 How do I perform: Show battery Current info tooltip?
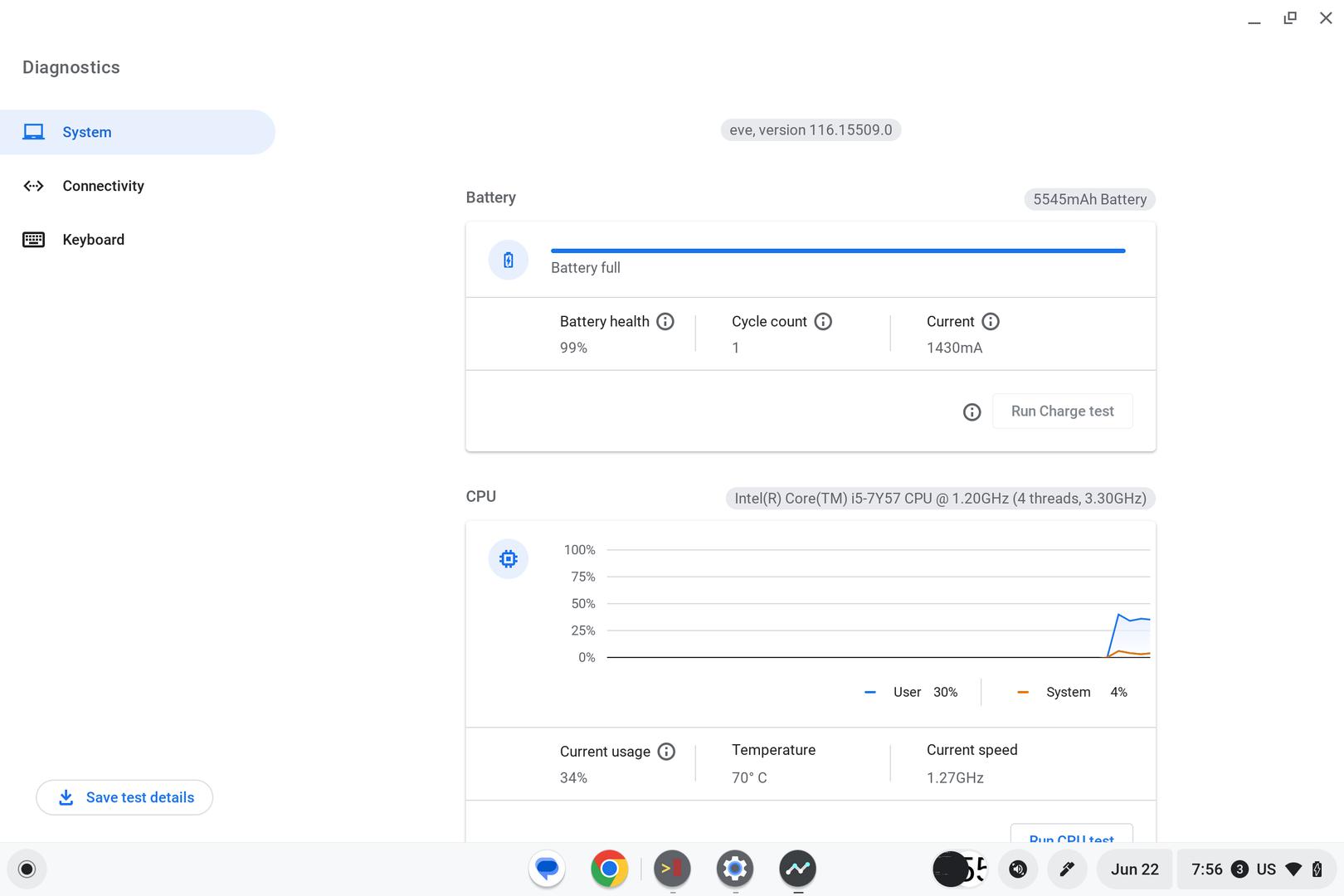(x=991, y=321)
